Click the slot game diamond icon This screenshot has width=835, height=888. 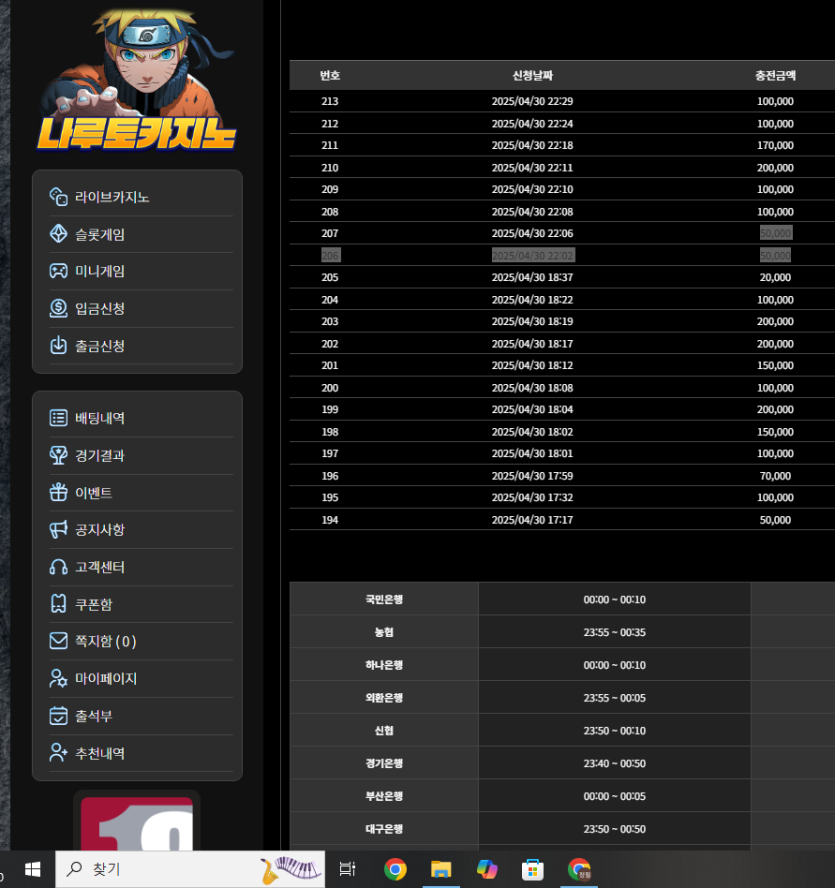58,234
